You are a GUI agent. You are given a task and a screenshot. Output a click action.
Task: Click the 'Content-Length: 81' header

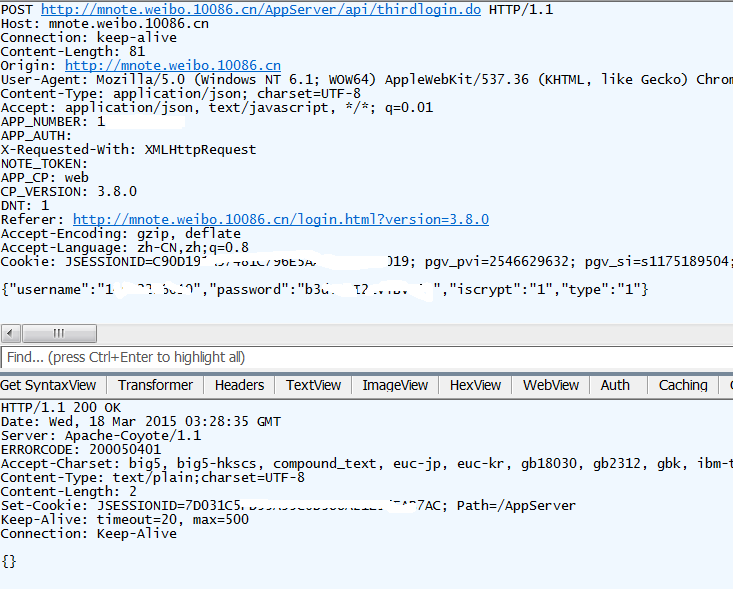tap(73, 52)
